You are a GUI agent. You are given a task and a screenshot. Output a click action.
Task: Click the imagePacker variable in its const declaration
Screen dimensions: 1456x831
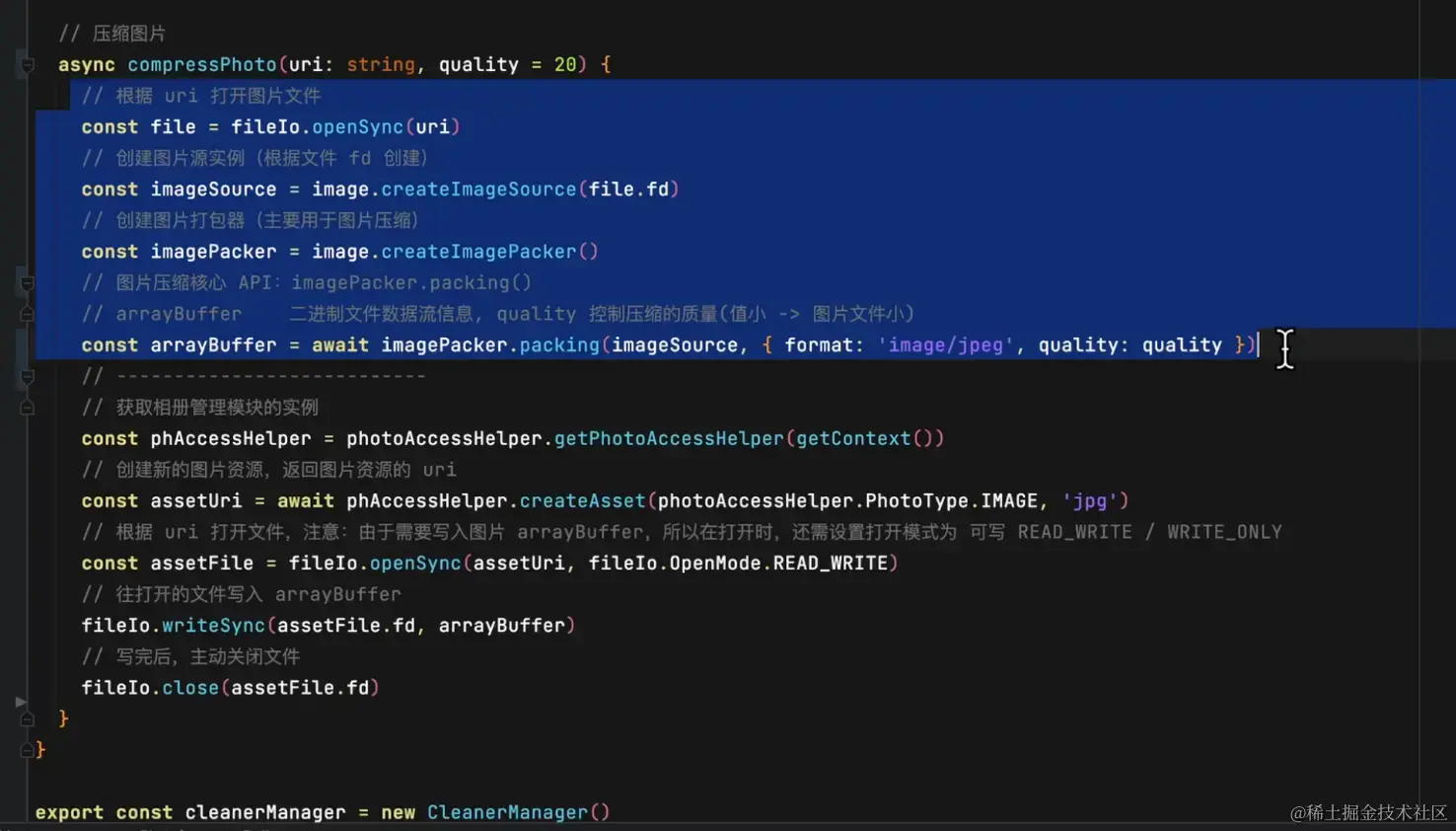tap(214, 252)
